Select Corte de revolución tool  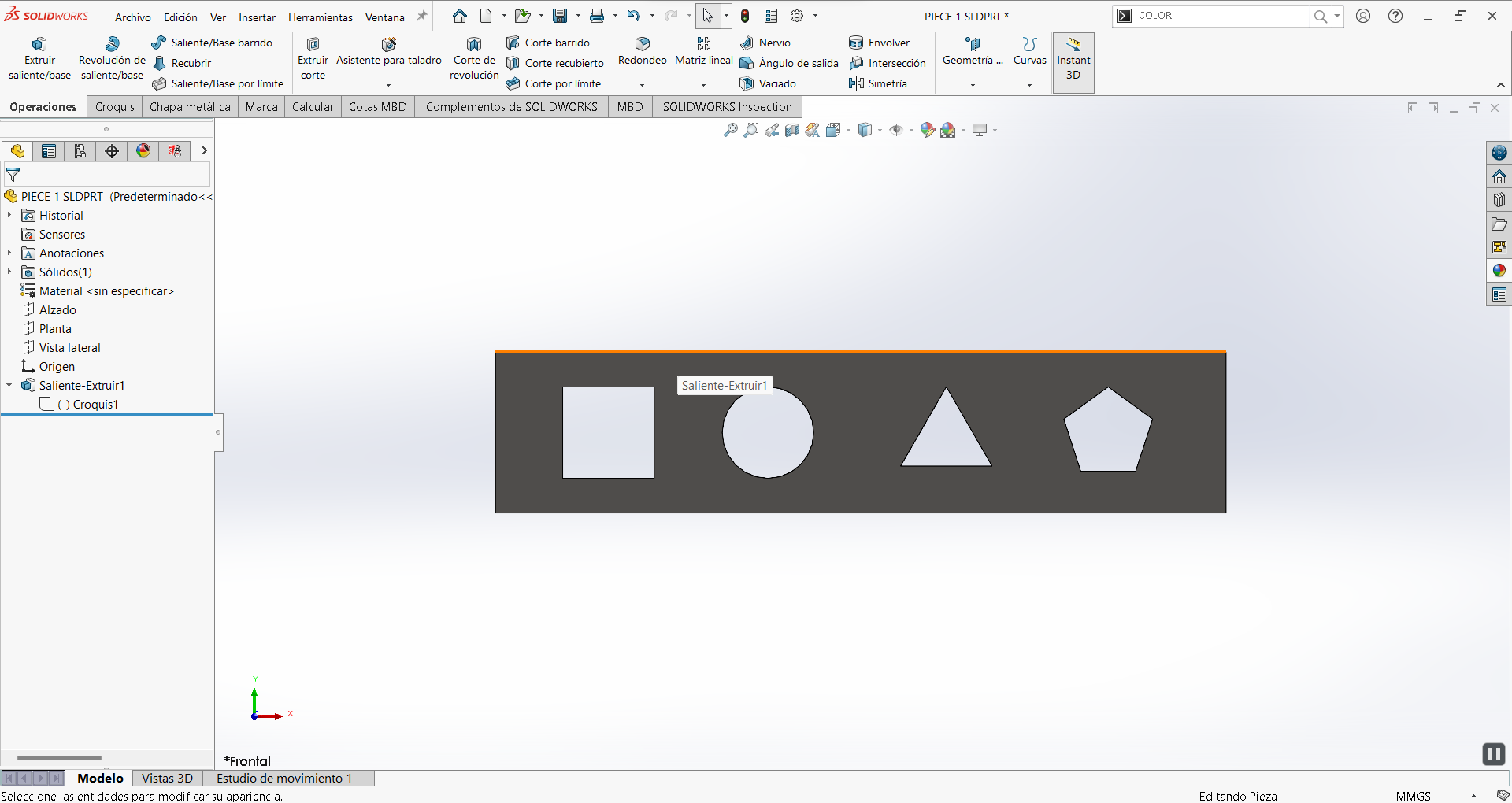[x=474, y=59]
